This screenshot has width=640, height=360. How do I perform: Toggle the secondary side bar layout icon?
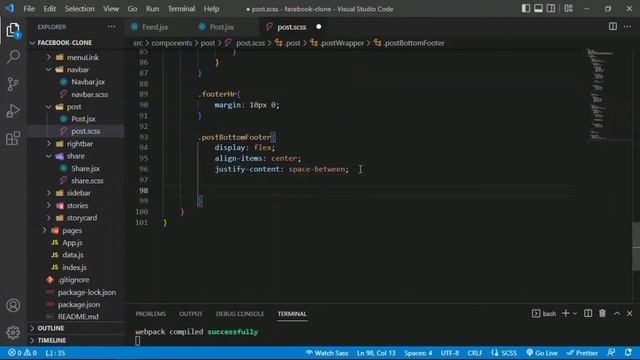551,9
